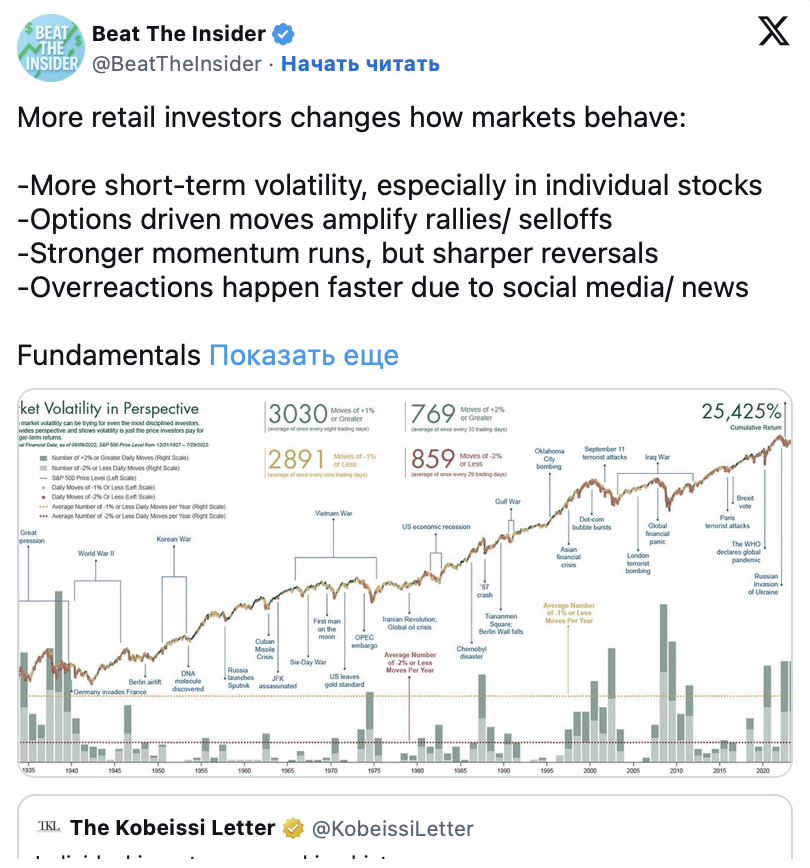Image resolution: width=810 pixels, height=868 pixels.
Task: Follow via 'Начать читать' link
Action: click(360, 64)
